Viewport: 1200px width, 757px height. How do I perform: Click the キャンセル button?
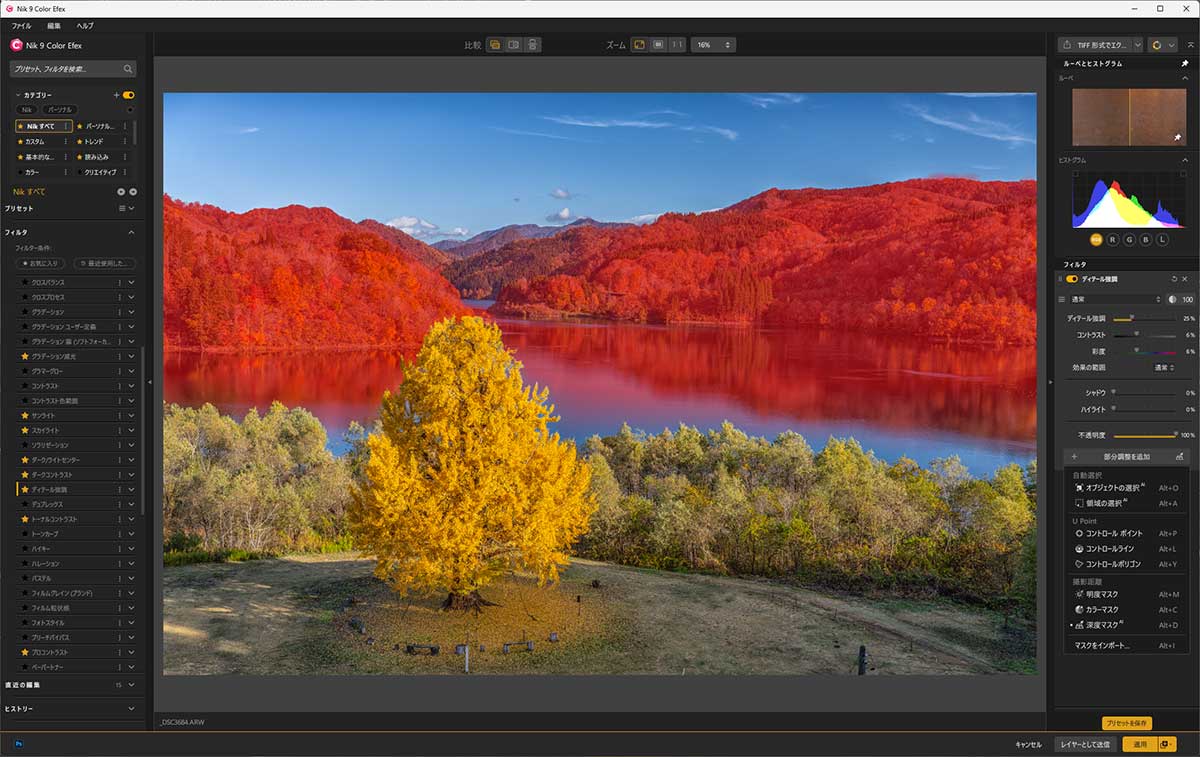[1028, 744]
